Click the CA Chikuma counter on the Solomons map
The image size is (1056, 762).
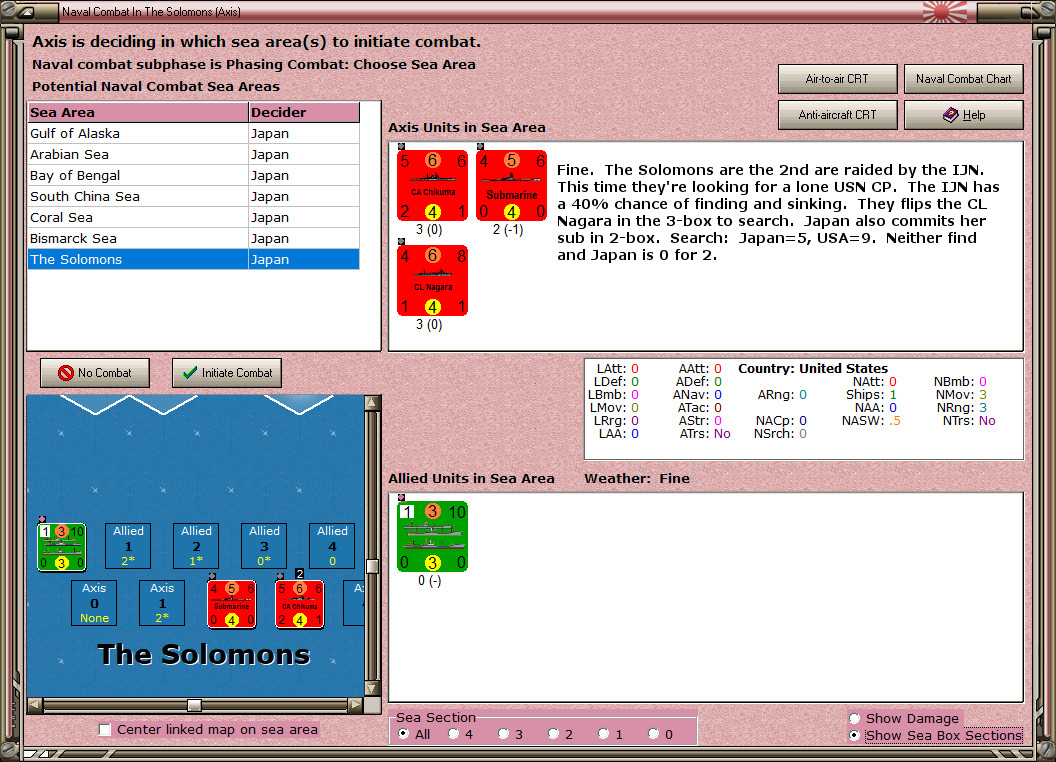tap(300, 604)
